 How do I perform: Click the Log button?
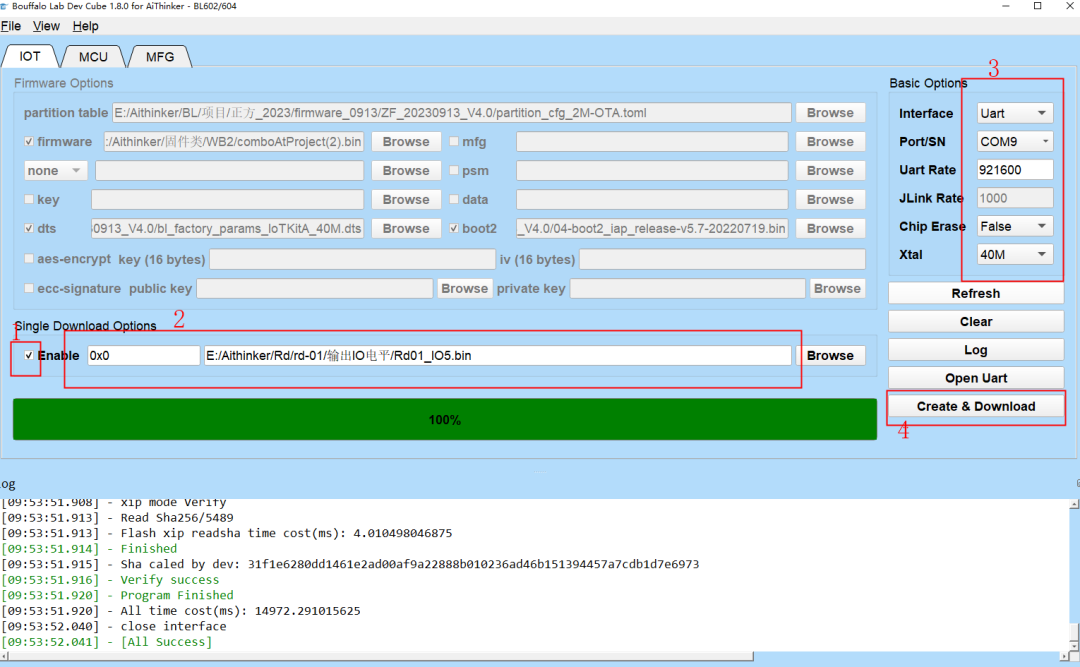pyautogui.click(x=975, y=350)
